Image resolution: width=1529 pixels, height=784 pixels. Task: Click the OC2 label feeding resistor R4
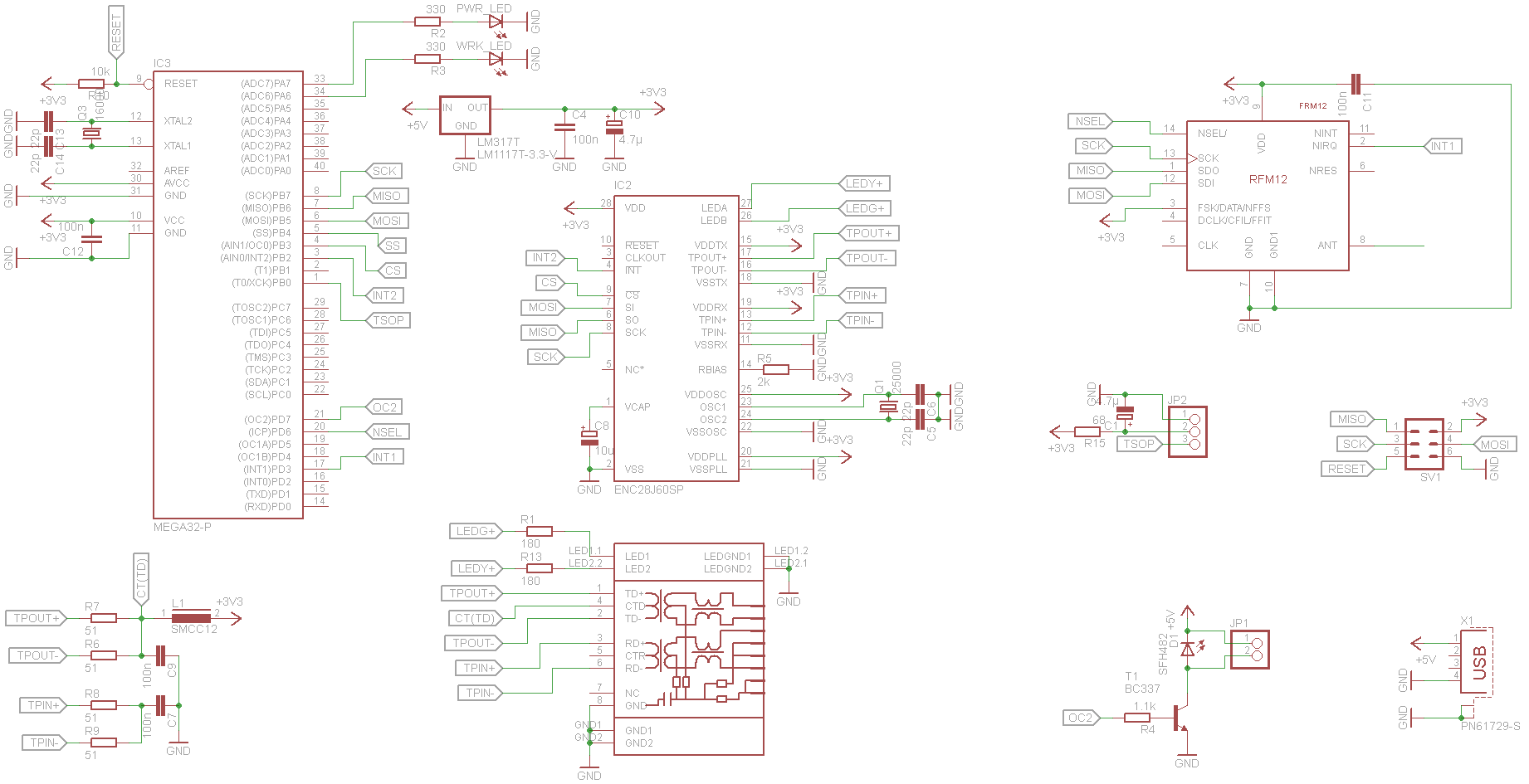1080,718
